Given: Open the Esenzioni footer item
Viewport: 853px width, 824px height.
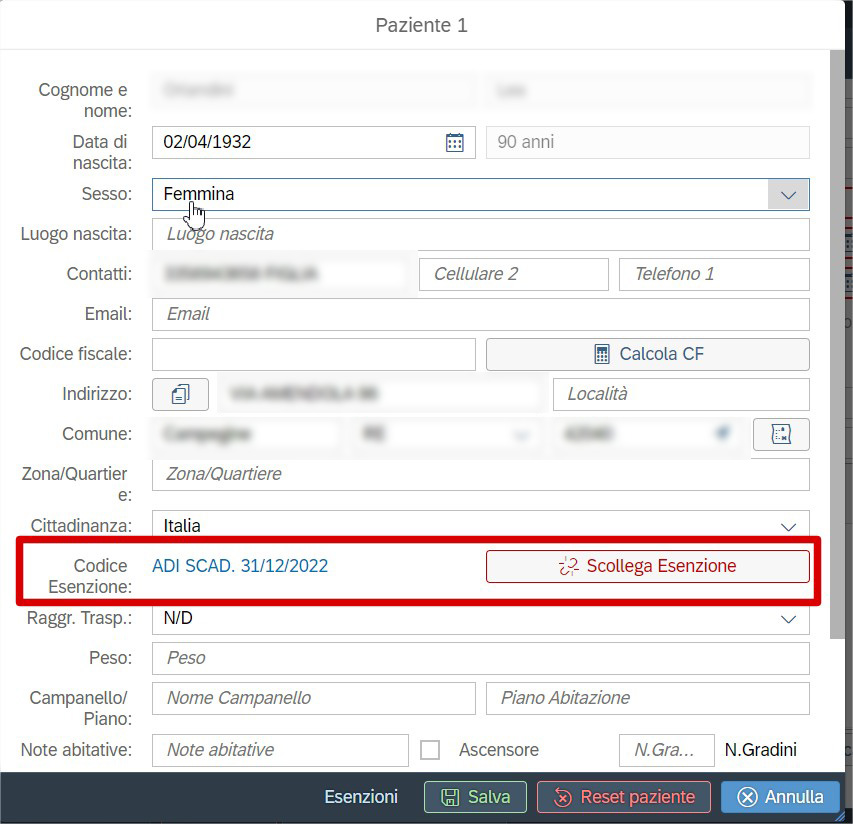Looking at the screenshot, I should click(361, 797).
